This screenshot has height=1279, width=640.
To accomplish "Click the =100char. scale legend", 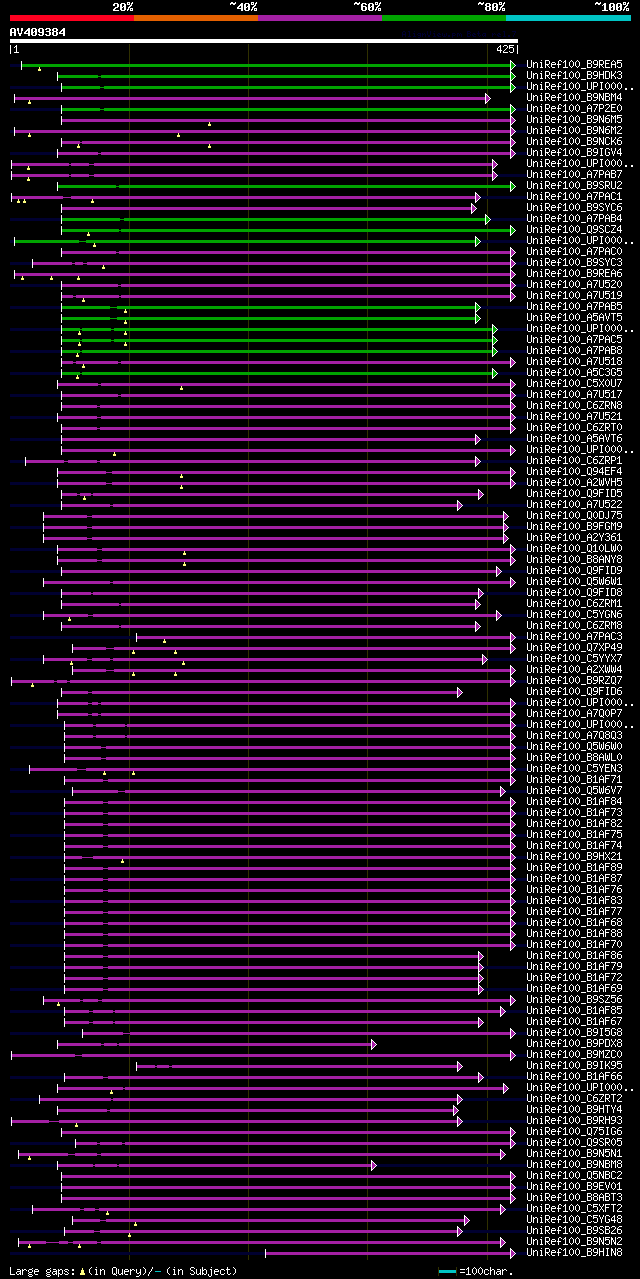I will pyautogui.click(x=476, y=1271).
